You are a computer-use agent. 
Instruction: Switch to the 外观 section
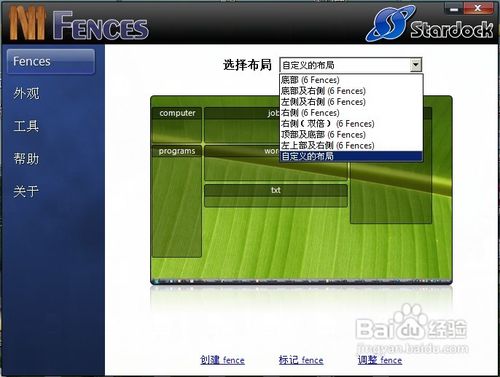point(26,94)
